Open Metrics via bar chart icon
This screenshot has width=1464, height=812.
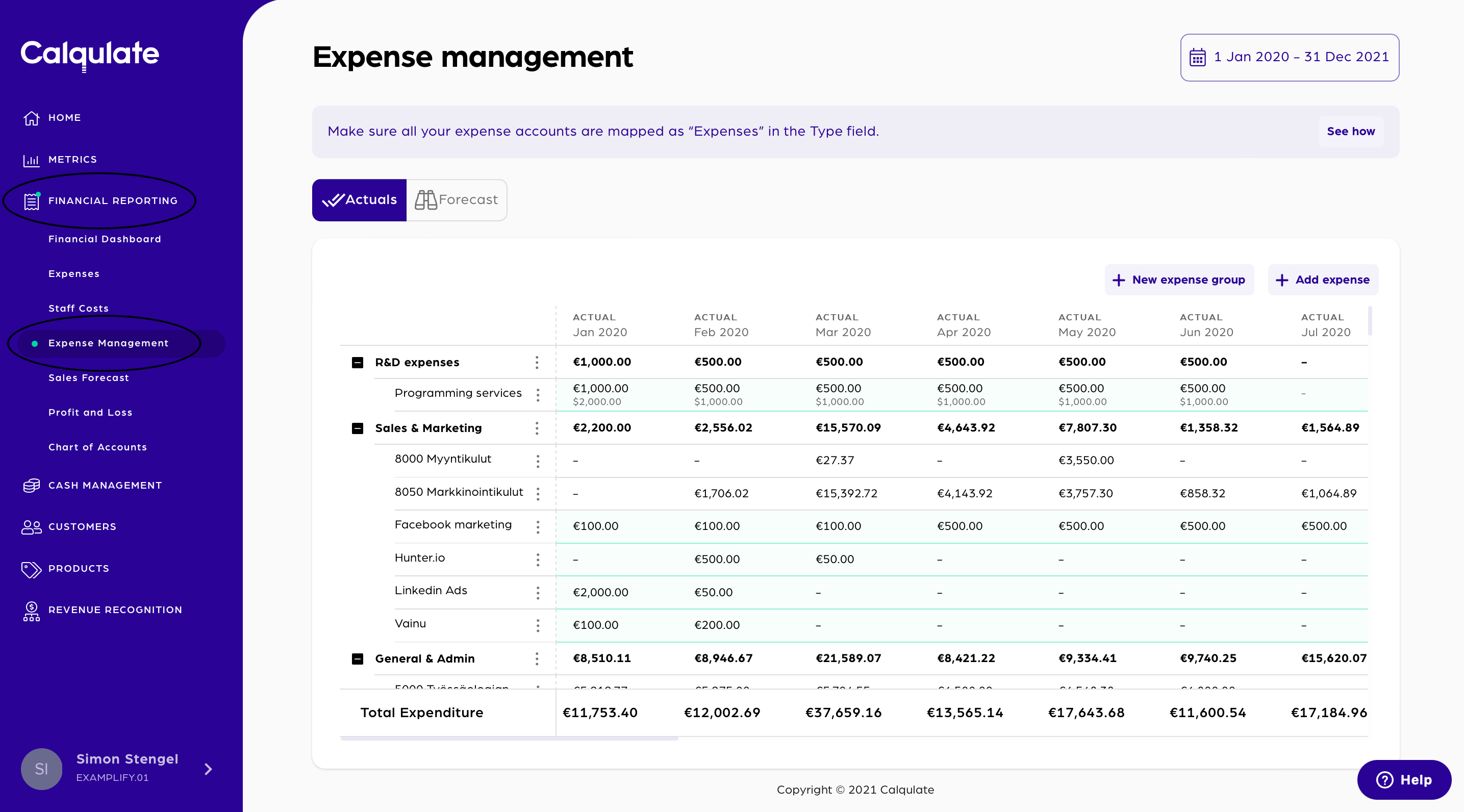tap(31, 160)
